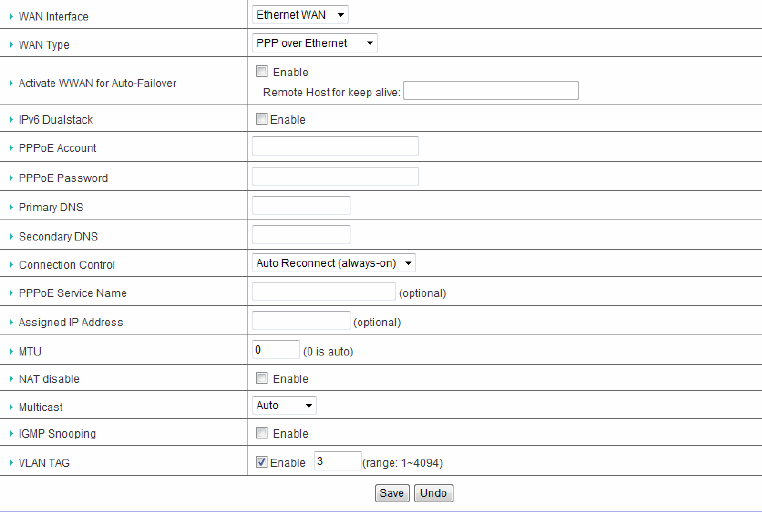Viewport: 762px width, 512px height.
Task: Open the WAN Interface dropdown
Action: (300, 15)
